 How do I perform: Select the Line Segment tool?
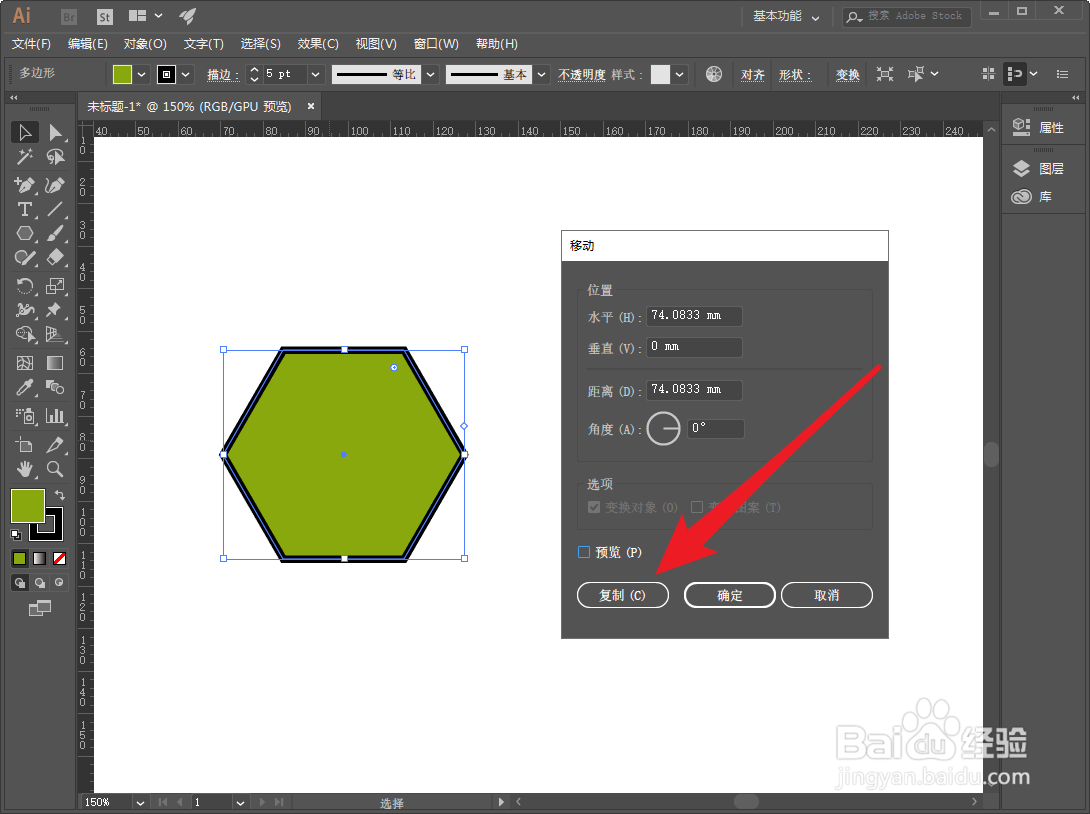click(55, 209)
